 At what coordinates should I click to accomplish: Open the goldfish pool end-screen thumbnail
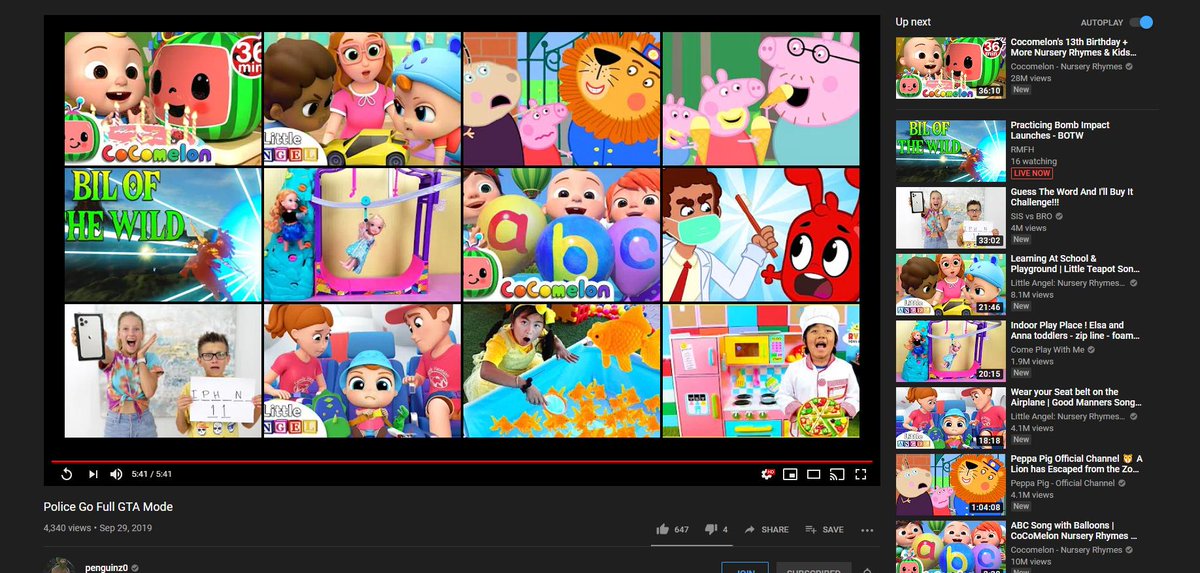pos(561,371)
